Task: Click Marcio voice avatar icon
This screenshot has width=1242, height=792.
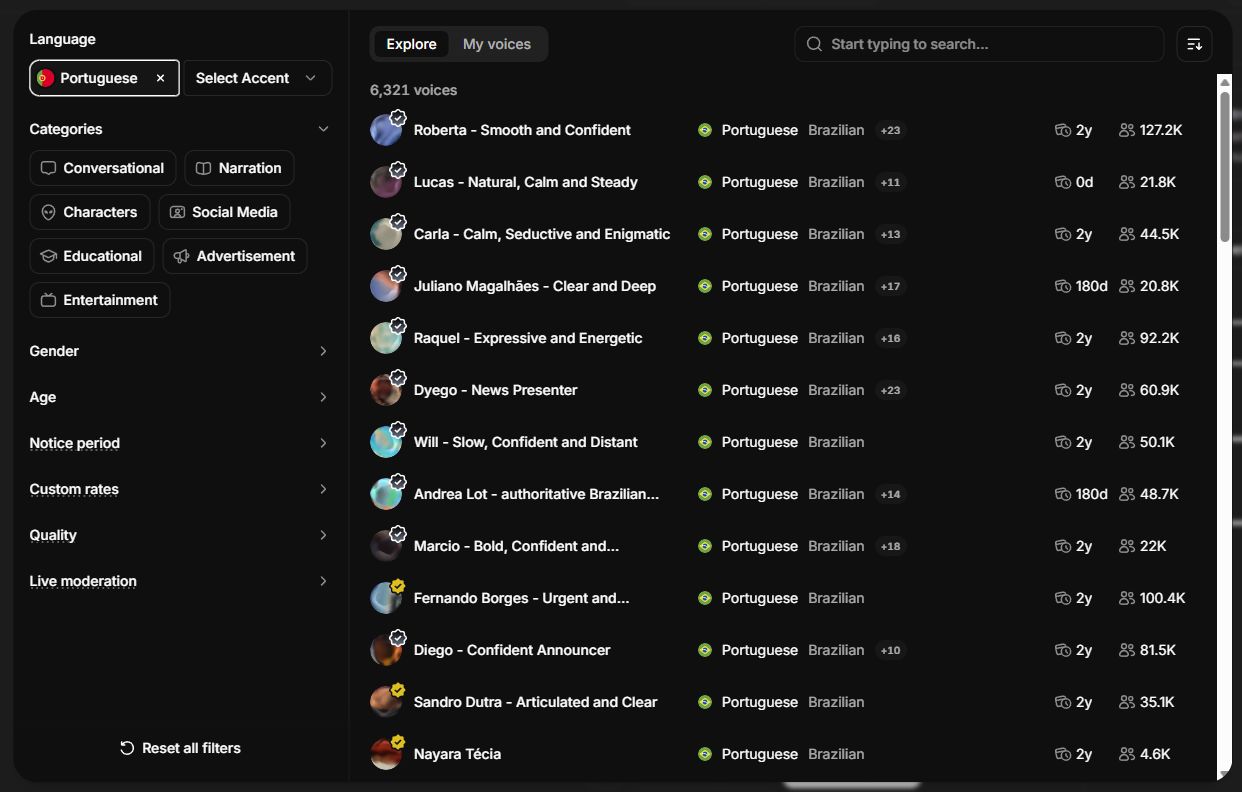Action: 386,546
